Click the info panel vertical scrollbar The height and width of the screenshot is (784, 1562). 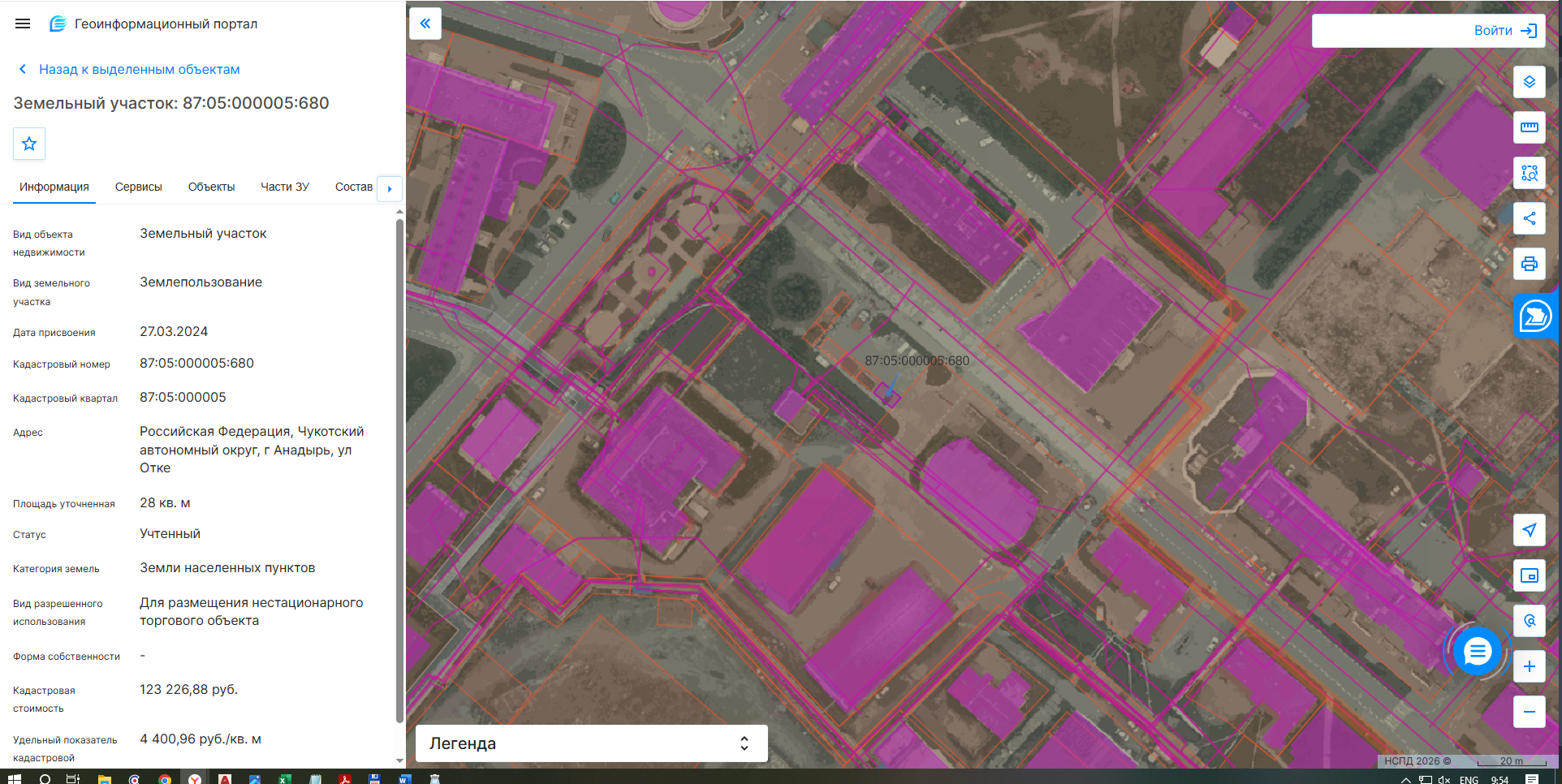[399, 471]
